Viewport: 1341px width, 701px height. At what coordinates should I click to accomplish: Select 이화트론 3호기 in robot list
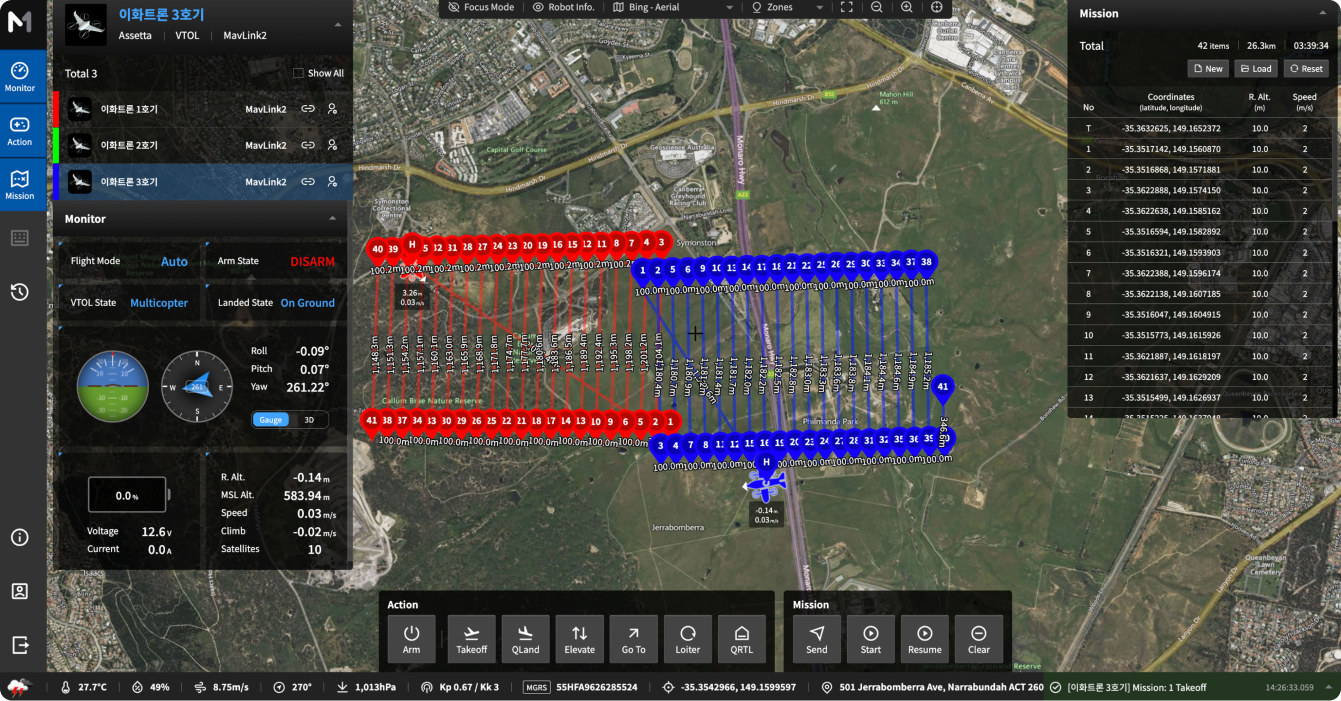pyautogui.click(x=203, y=182)
